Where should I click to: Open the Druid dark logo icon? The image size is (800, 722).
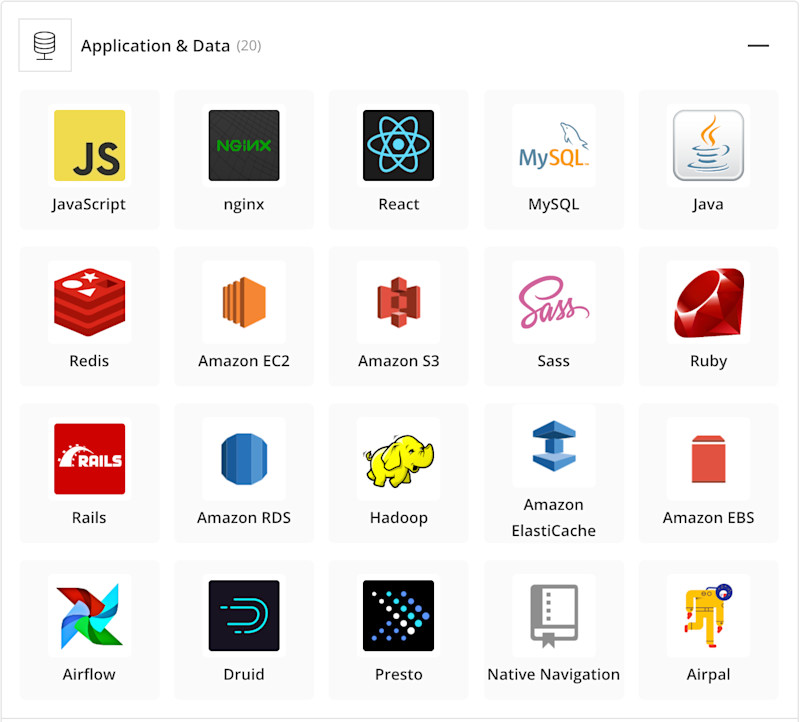(x=244, y=615)
